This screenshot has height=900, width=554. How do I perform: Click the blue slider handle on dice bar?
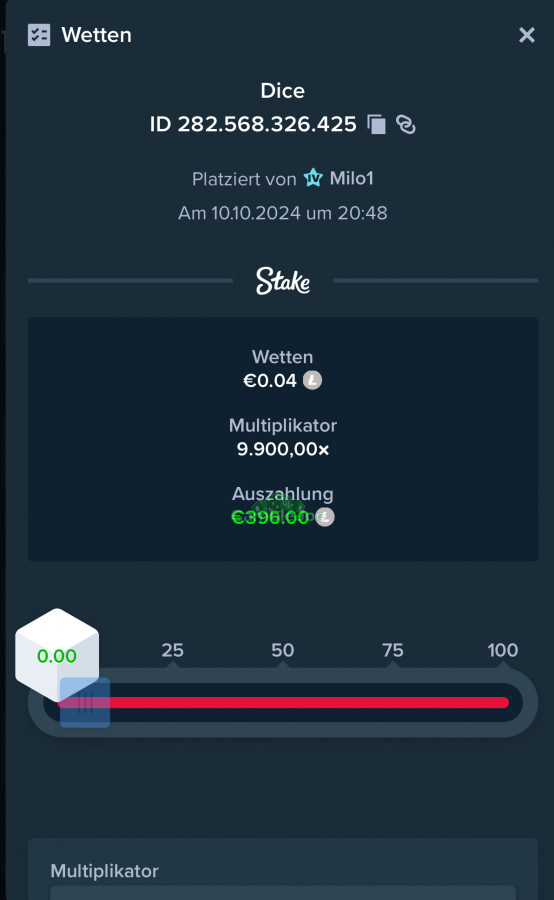click(x=85, y=703)
